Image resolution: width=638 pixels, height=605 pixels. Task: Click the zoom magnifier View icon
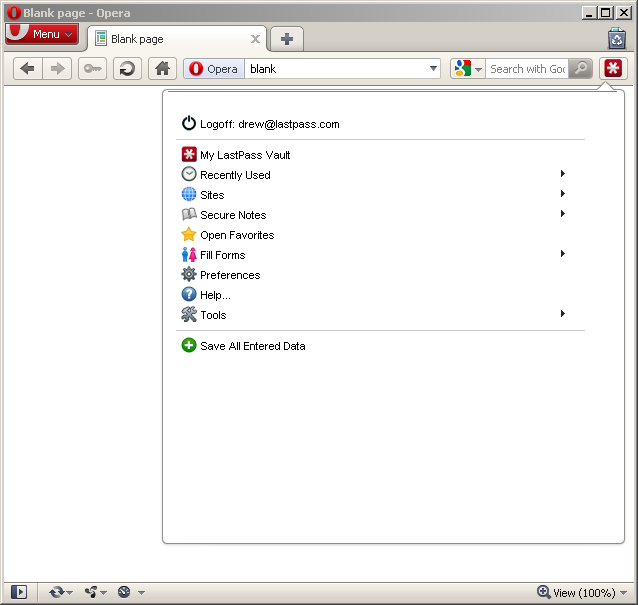pos(544,592)
